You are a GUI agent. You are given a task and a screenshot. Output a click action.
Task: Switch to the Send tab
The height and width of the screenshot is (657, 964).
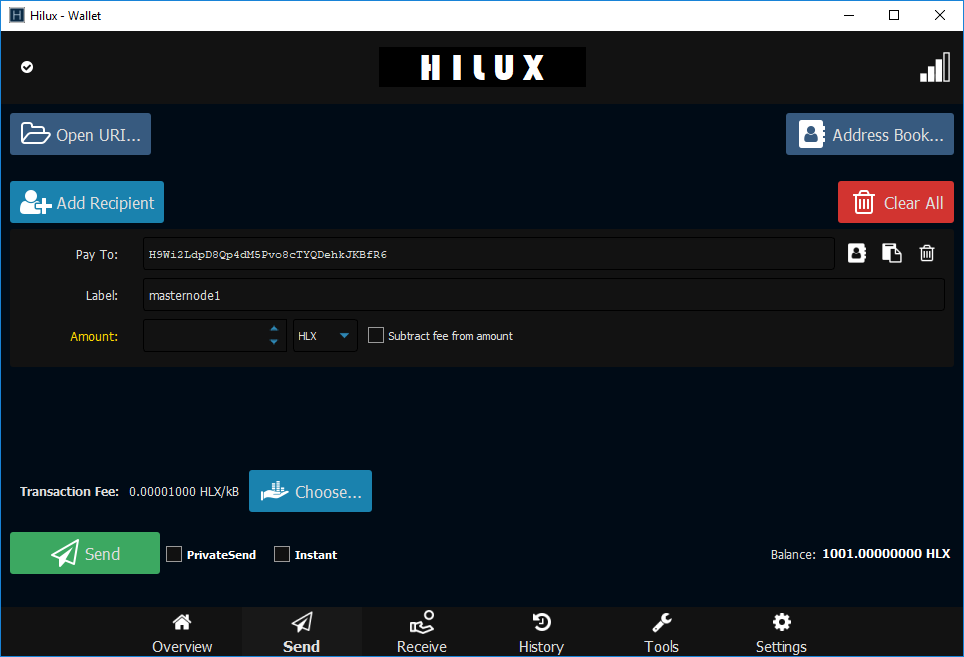[x=301, y=632]
